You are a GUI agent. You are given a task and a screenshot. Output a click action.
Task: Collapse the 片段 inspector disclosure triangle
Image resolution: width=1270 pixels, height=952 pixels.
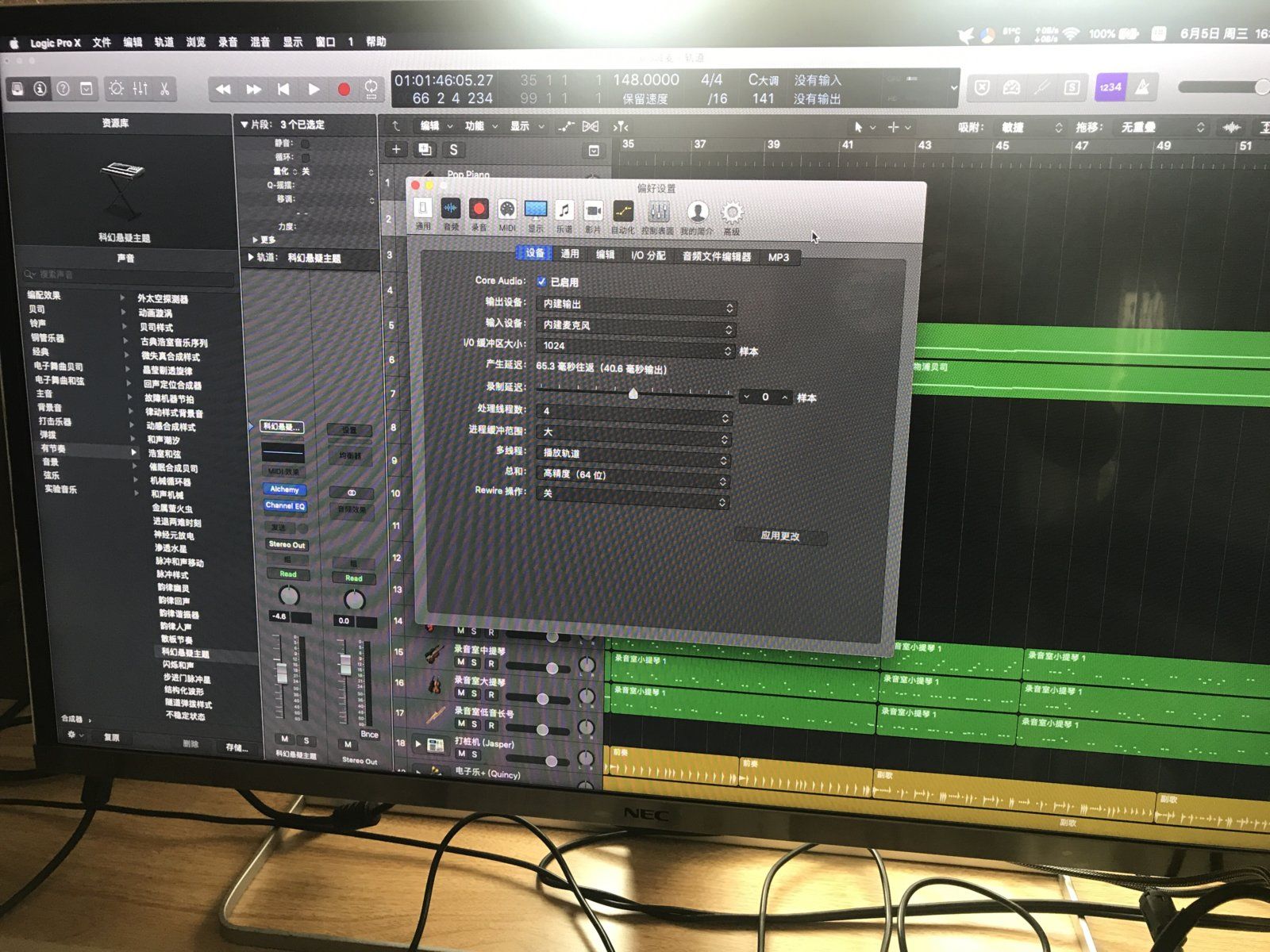click(244, 125)
